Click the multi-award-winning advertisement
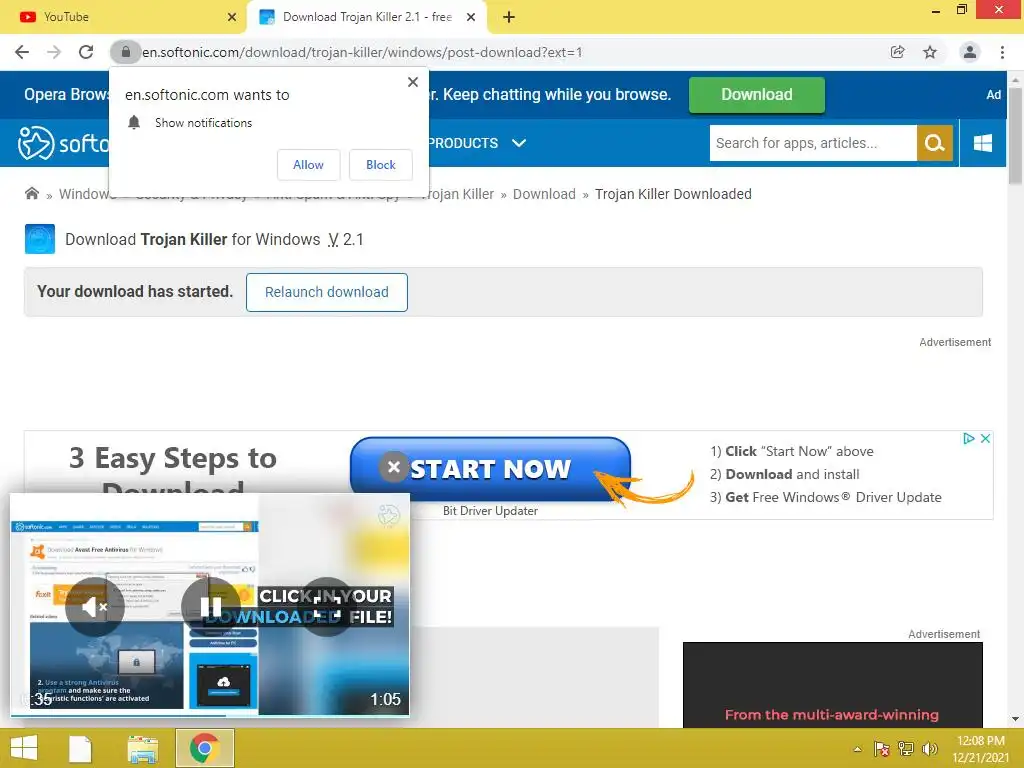This screenshot has height=768, width=1024. tap(833, 684)
